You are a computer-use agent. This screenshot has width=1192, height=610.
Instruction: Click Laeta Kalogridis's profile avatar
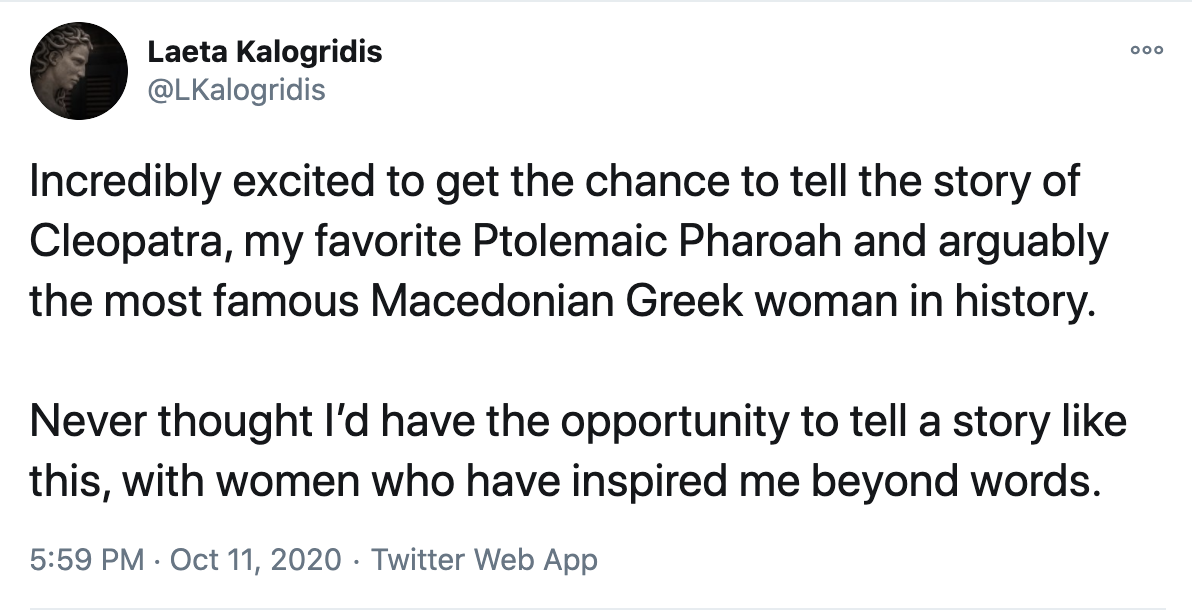[x=78, y=69]
